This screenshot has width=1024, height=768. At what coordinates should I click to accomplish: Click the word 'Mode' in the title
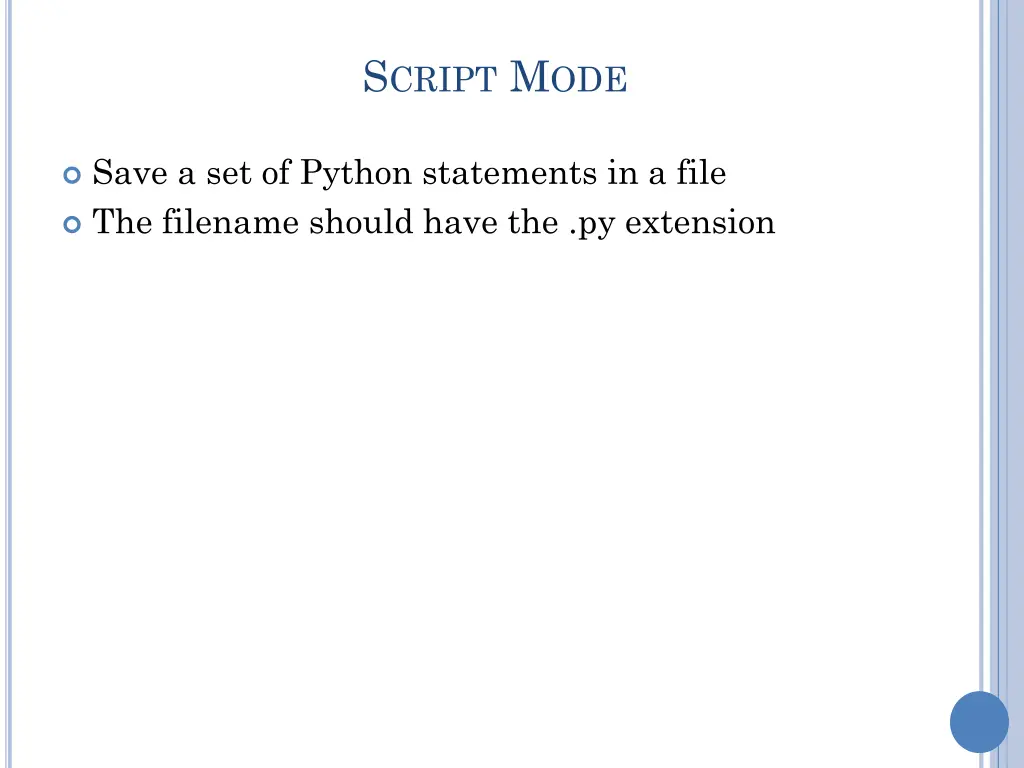568,77
